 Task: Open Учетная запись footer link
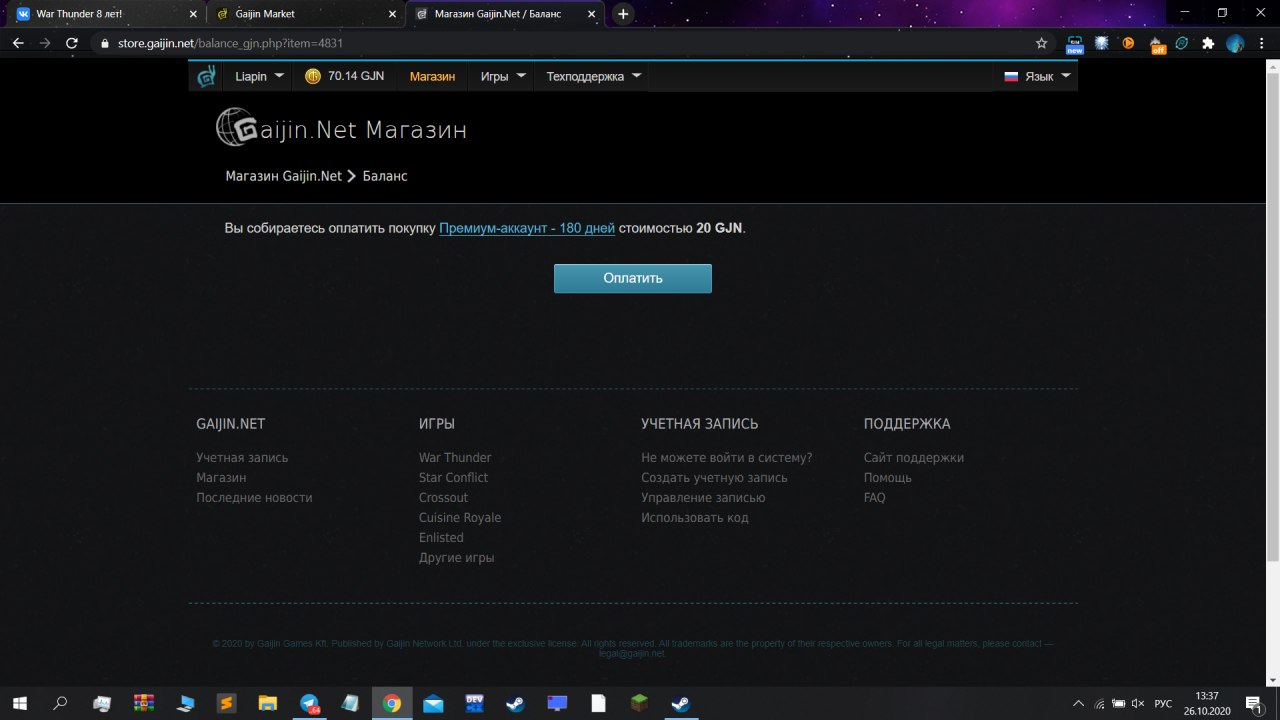coord(242,458)
